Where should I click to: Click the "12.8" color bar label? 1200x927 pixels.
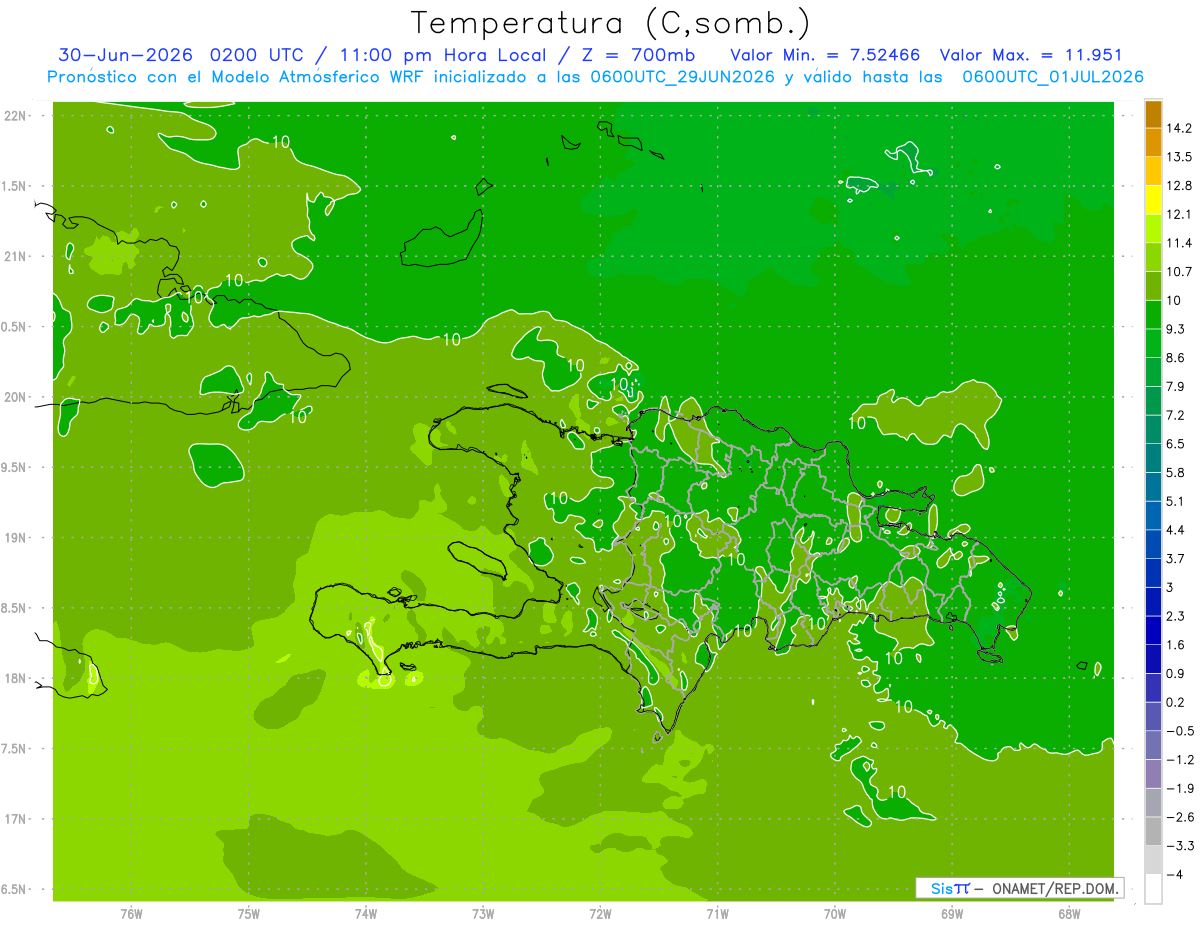pos(1181,186)
